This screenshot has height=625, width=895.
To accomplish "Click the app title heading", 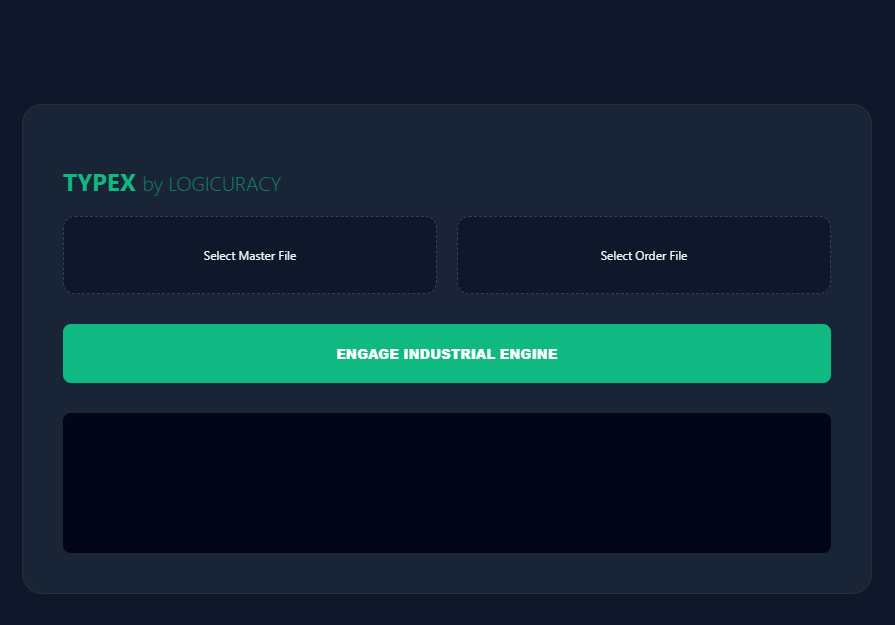I will pos(99,183).
